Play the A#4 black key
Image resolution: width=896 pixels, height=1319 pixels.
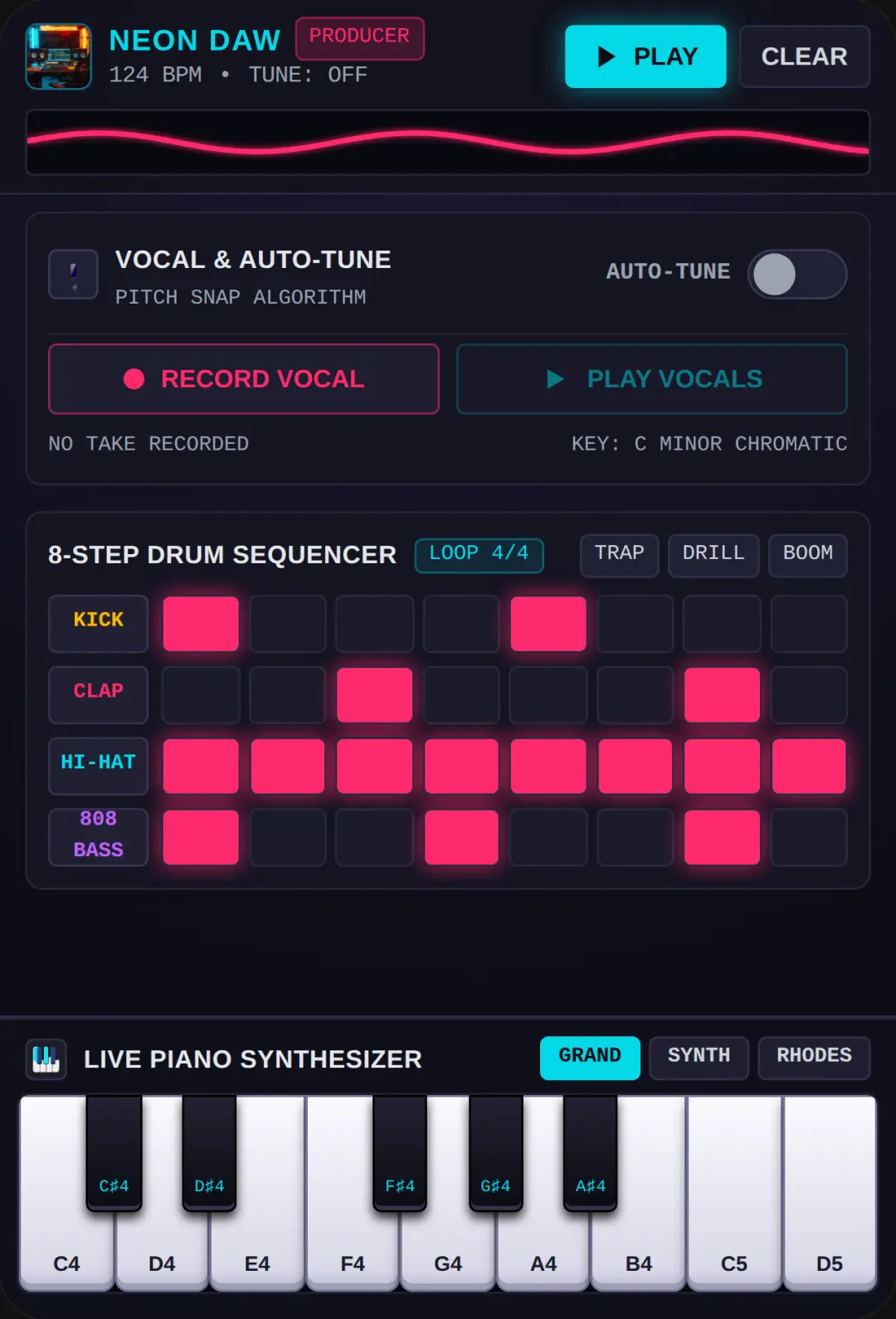[591, 1153]
